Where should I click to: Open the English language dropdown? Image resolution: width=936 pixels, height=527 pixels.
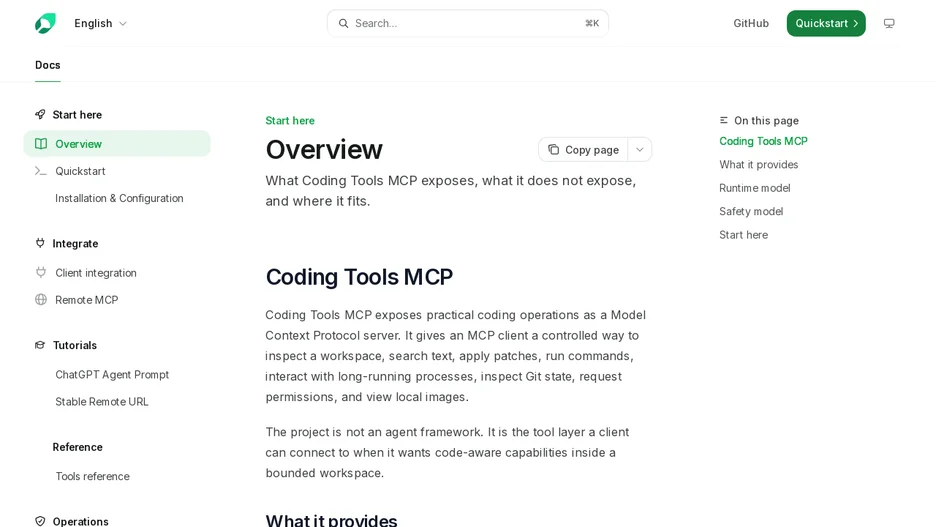[x=100, y=23]
